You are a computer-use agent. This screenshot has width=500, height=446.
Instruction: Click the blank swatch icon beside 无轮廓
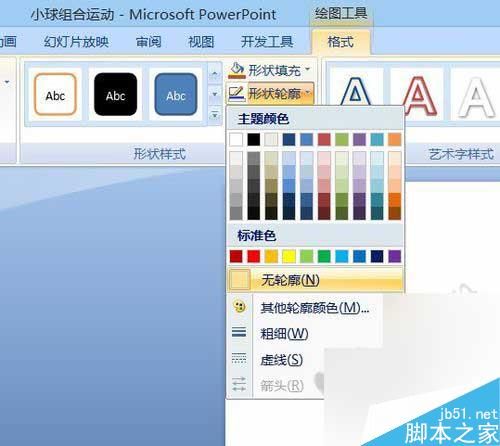pos(240,279)
